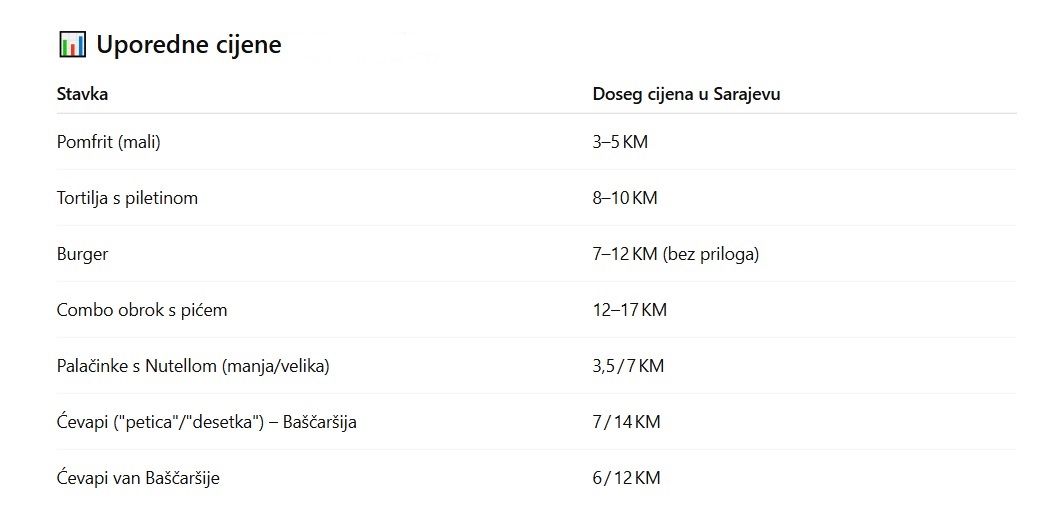Click '7–12 KM (bez priloga)' cell

pos(675,254)
